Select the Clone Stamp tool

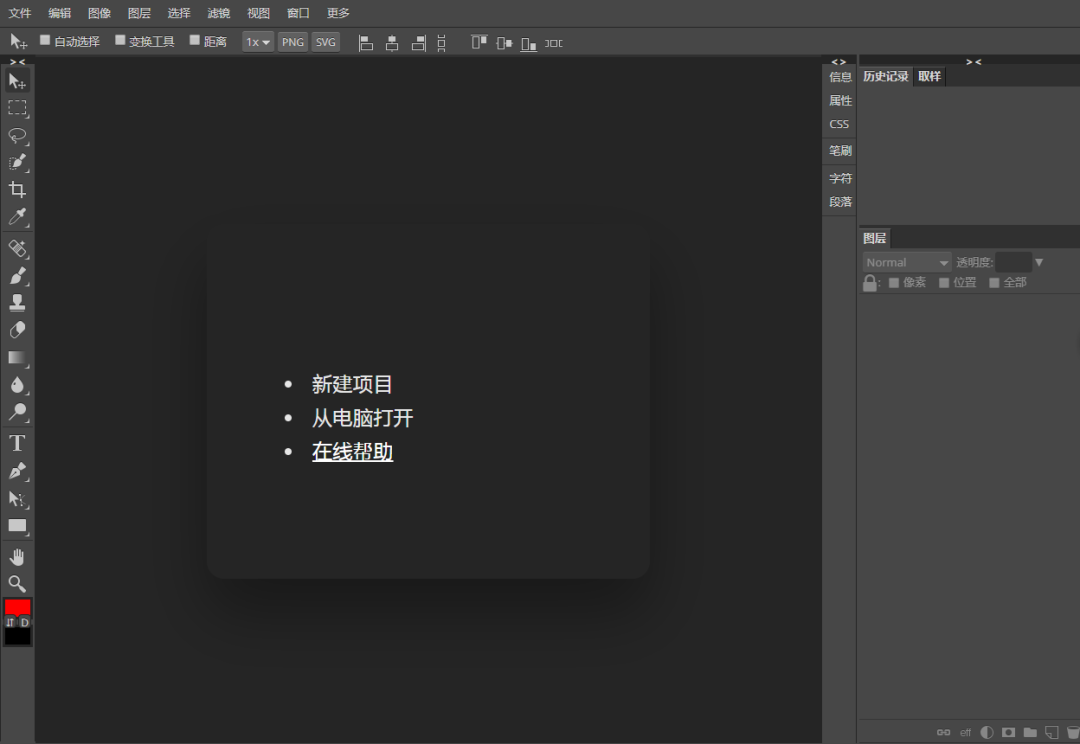17,302
